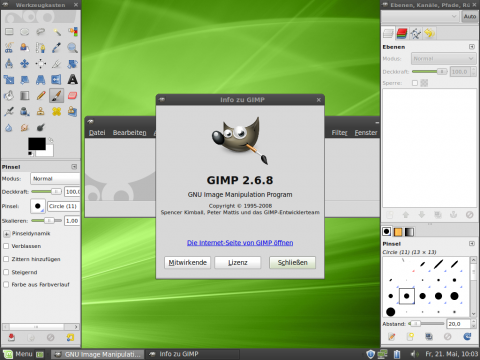
Task: Click the Schließen button
Action: [x=292, y=263]
